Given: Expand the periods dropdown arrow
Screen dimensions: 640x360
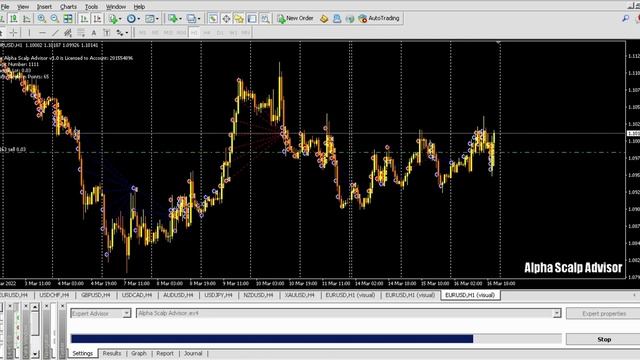Looking at the screenshot, I should [x=139, y=18].
